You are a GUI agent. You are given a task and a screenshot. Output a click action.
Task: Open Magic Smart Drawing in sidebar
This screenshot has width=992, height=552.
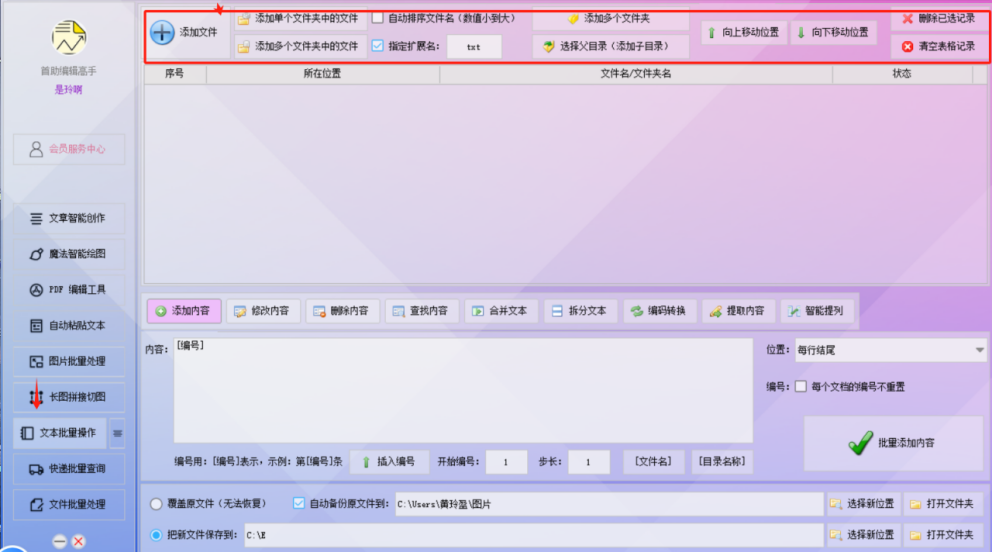click(69, 254)
